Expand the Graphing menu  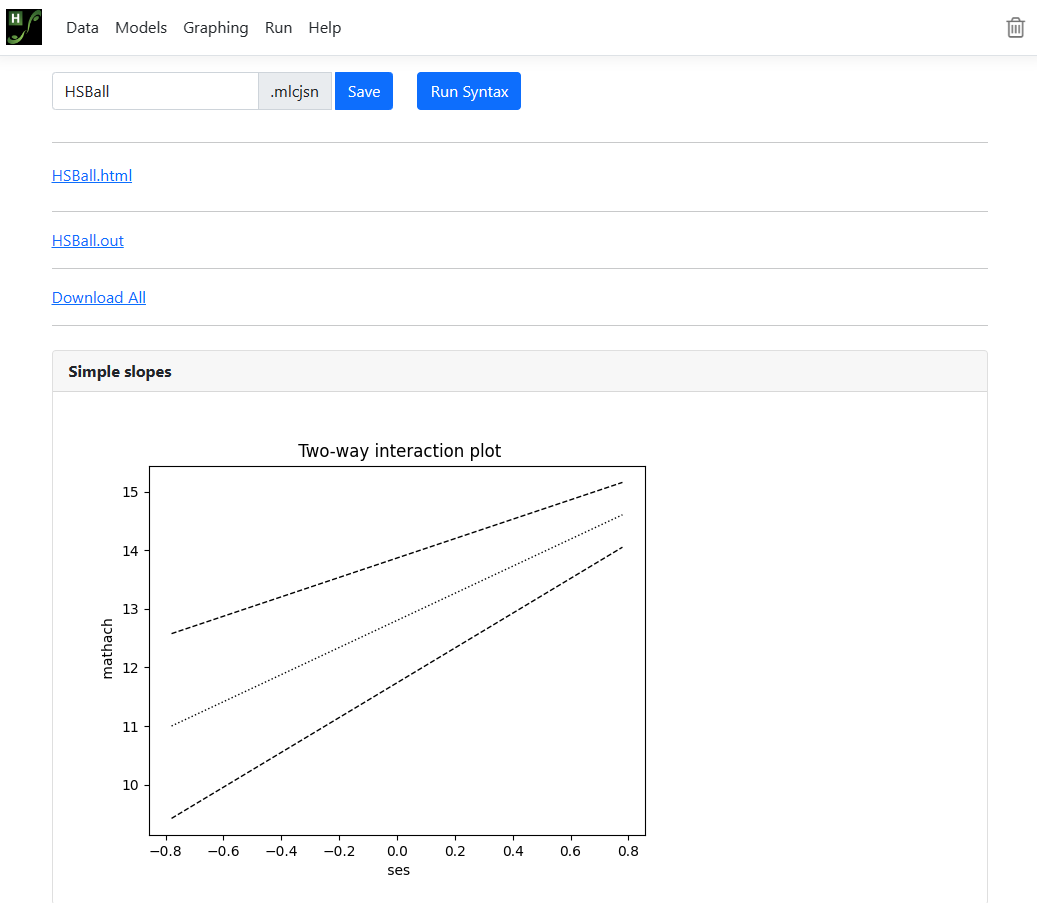click(215, 28)
